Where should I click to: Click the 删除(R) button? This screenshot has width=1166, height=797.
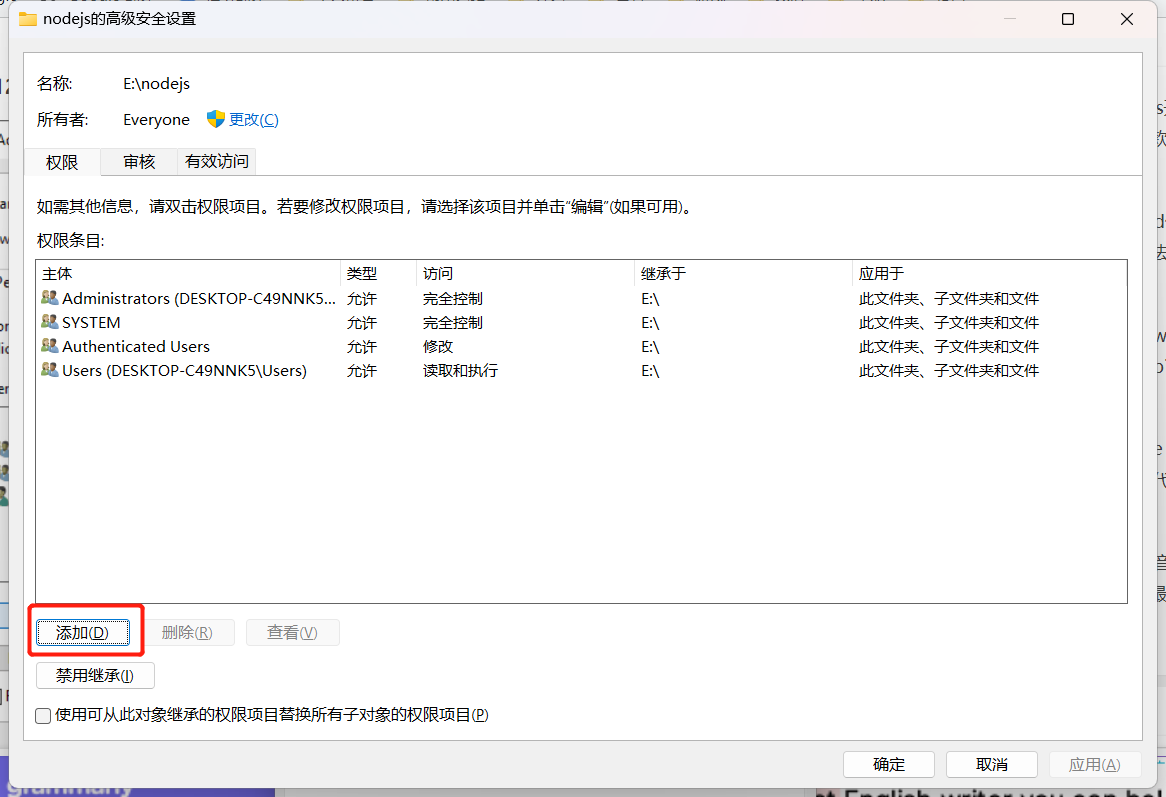click(x=191, y=632)
